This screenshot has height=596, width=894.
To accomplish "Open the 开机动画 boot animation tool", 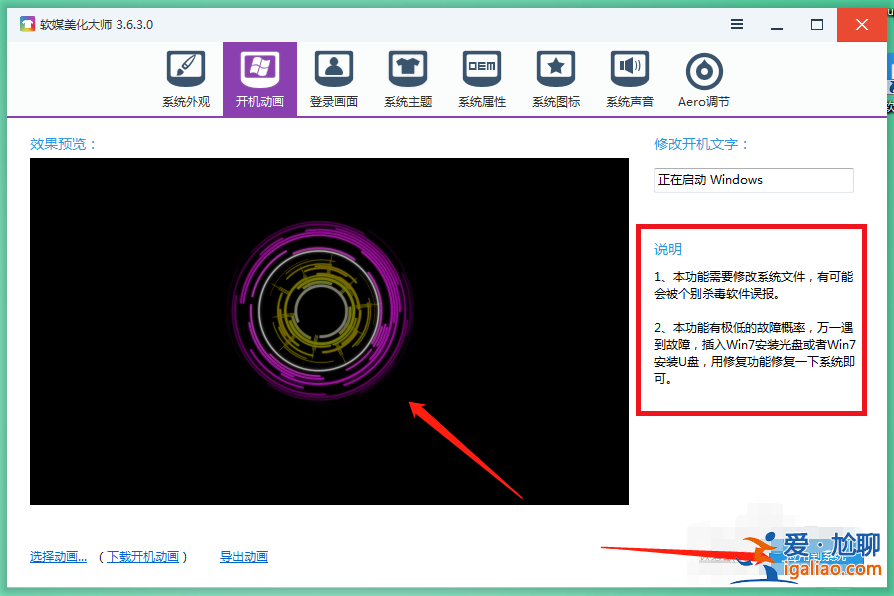I will point(259,78).
